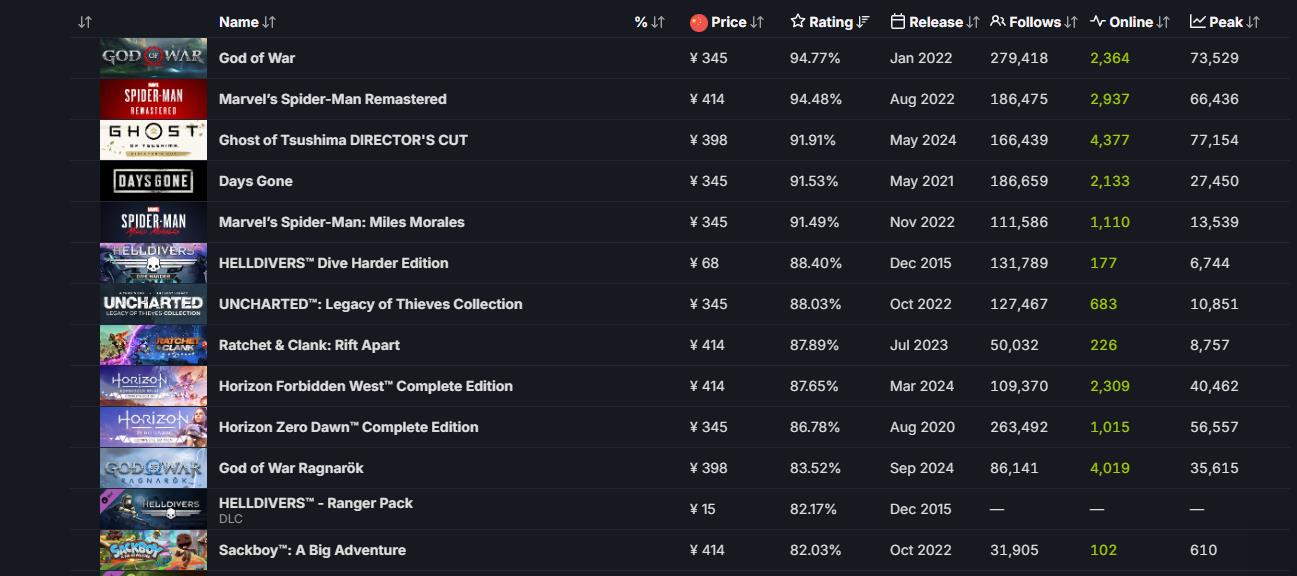Open Marvel's Spider-Man Remastered link
This screenshot has height=576, width=1297.
click(x=332, y=99)
